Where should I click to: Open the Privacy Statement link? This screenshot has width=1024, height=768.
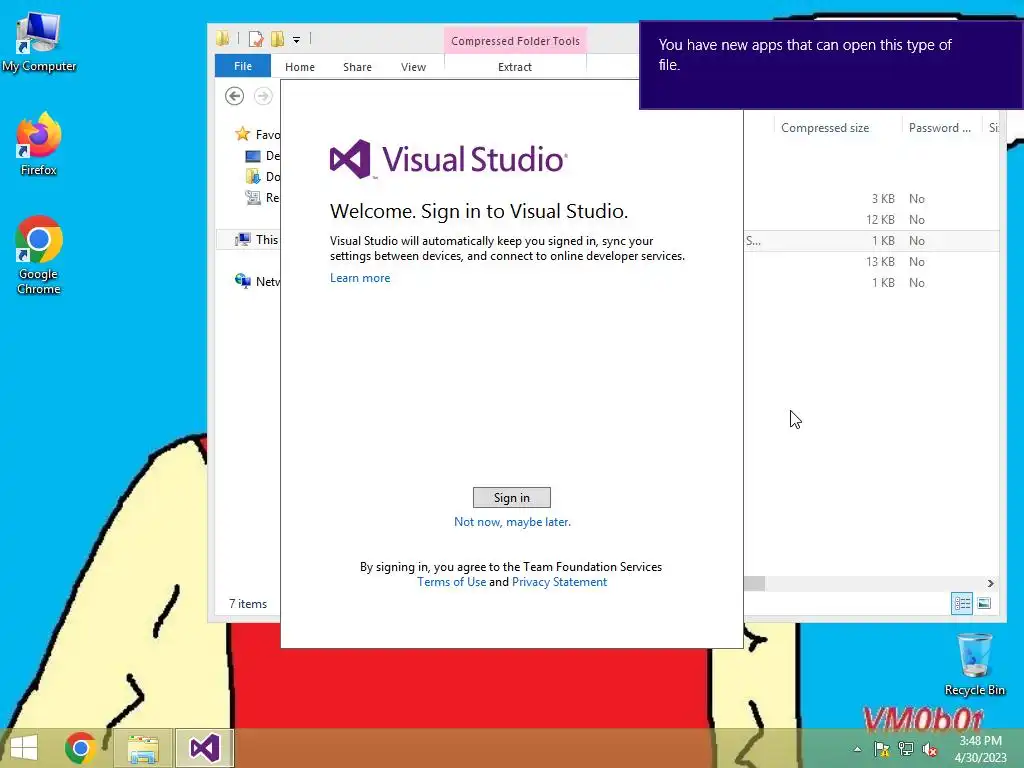click(x=559, y=582)
